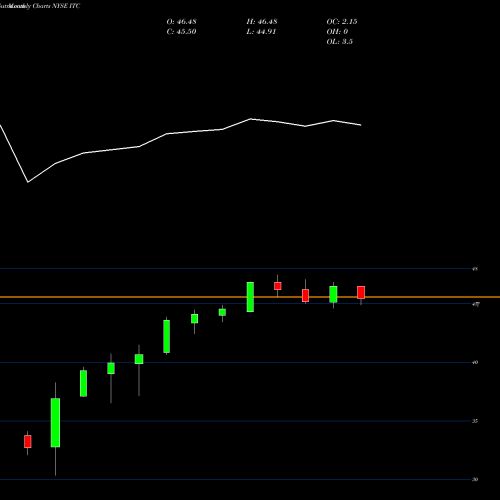Click the lowest dip of the white line
The image size is (500, 500).
coord(28,182)
